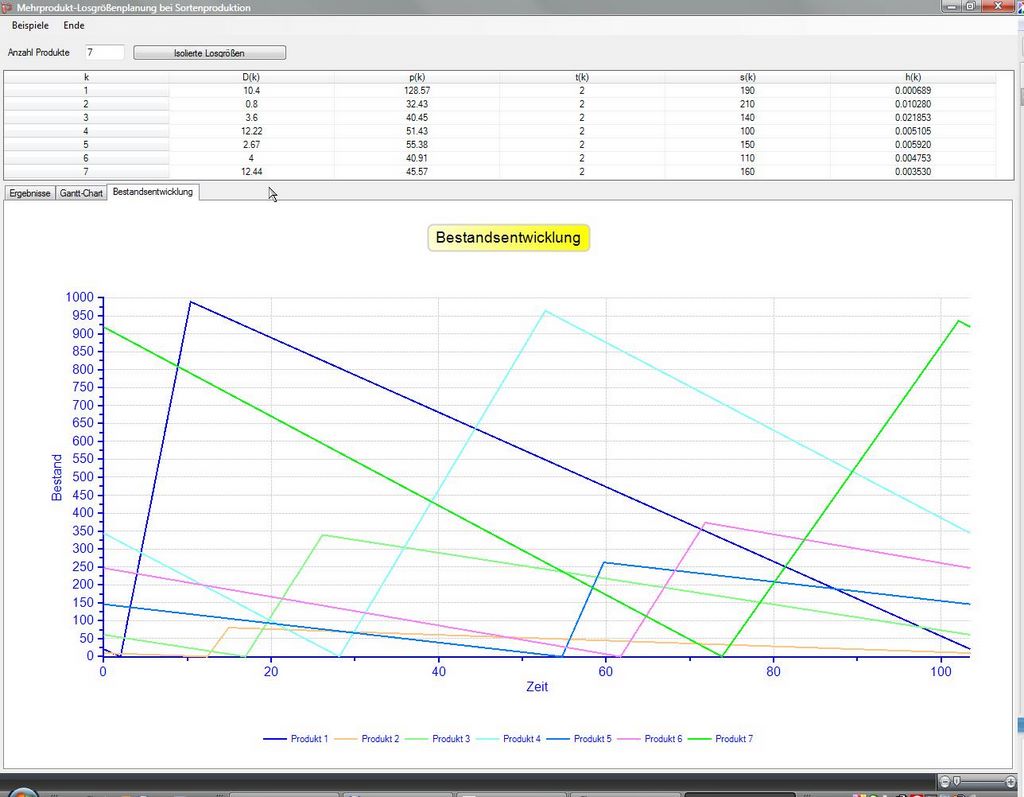
Task: Click the Isolierte Losgrößen button
Action: 210,53
